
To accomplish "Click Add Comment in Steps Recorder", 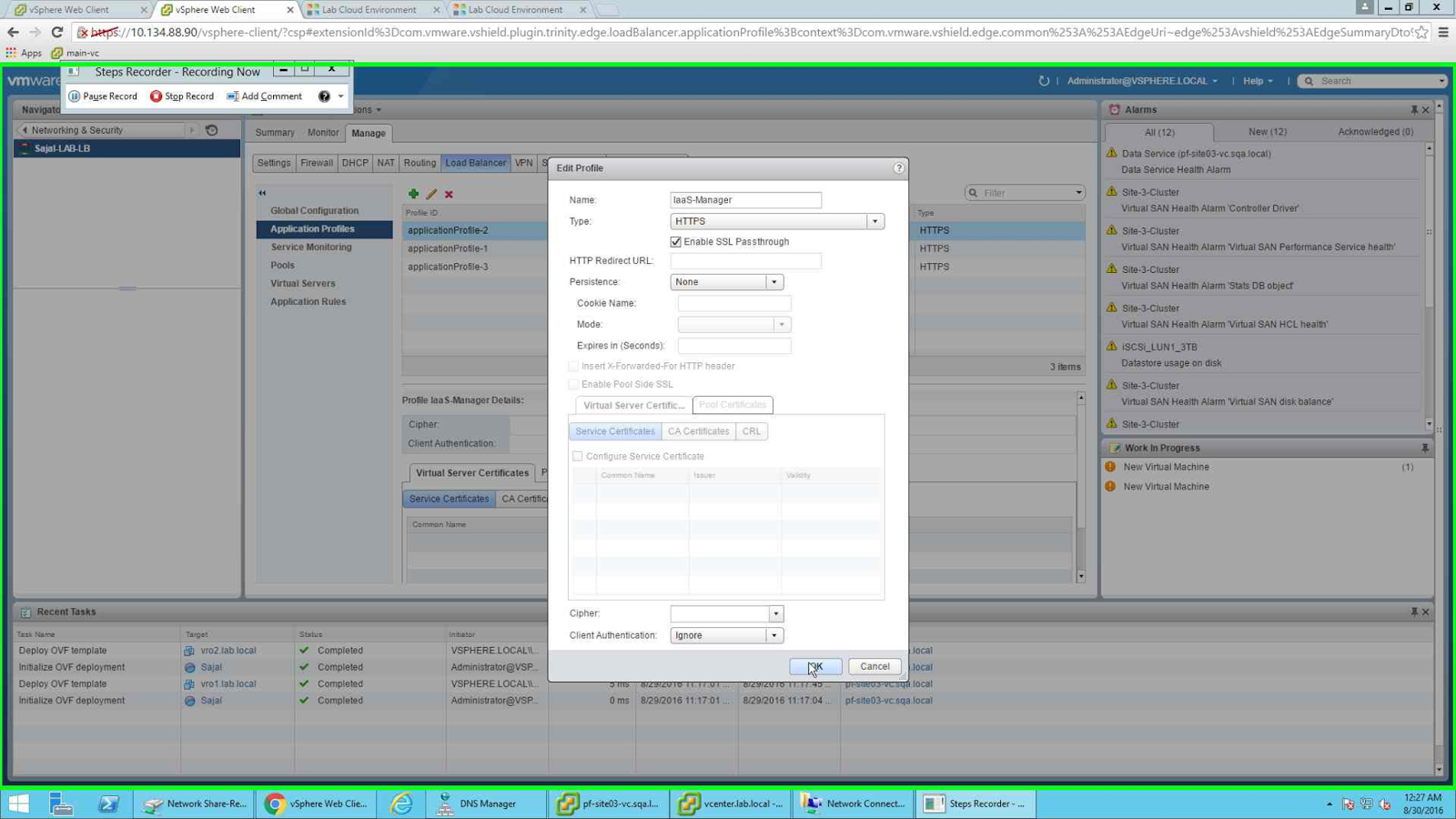I will pos(264,96).
